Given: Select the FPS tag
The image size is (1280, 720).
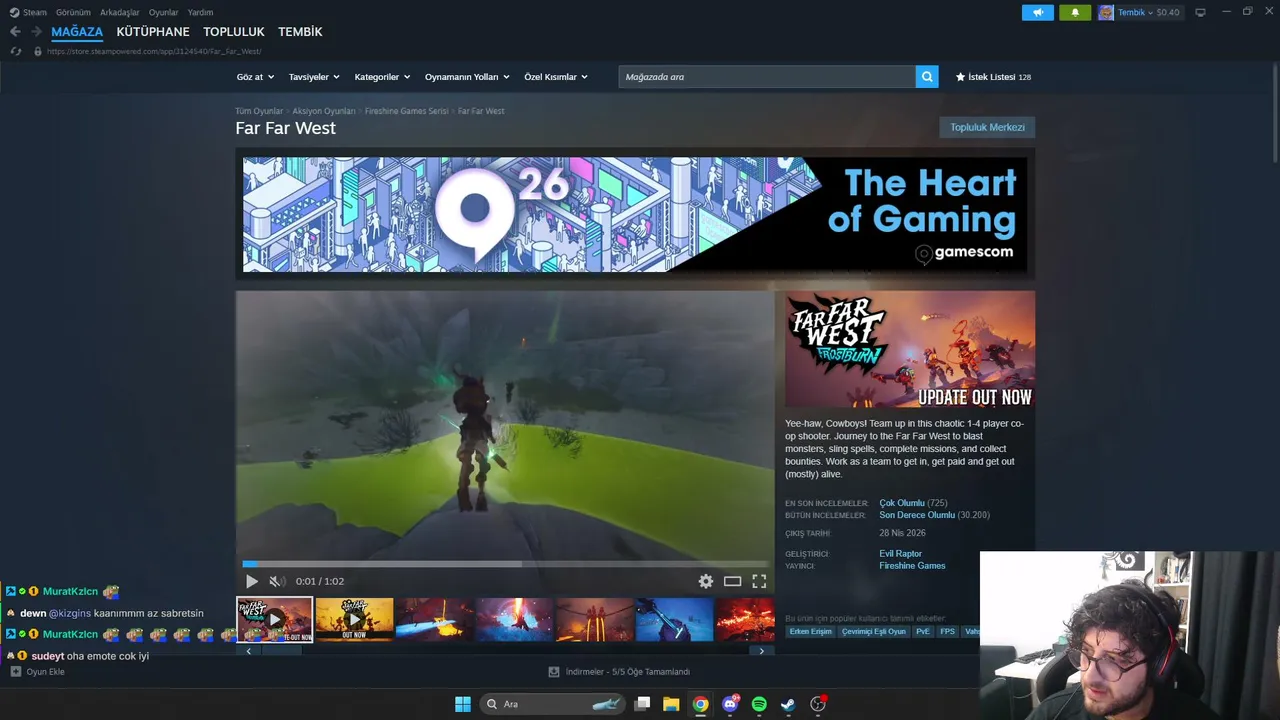Looking at the screenshot, I should [948, 632].
